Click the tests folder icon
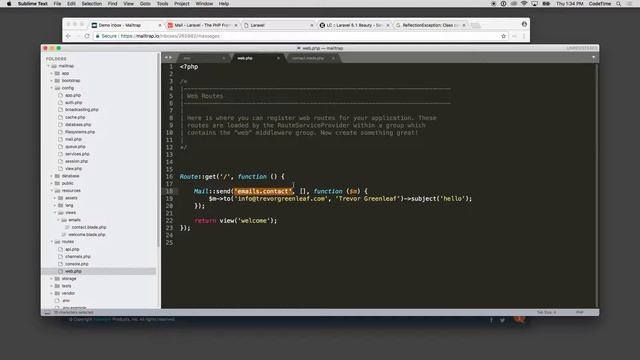The height and width of the screenshot is (360, 640). (x=57, y=286)
